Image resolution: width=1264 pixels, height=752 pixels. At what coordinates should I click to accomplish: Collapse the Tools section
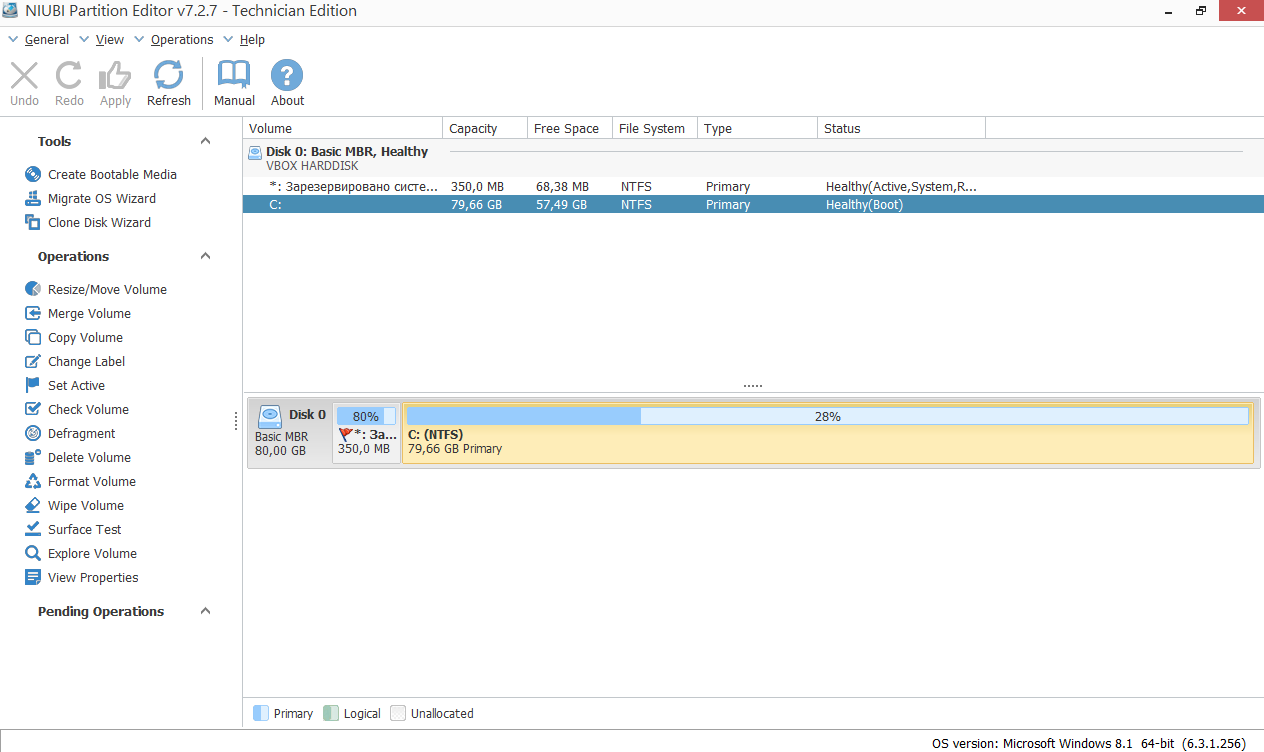205,141
